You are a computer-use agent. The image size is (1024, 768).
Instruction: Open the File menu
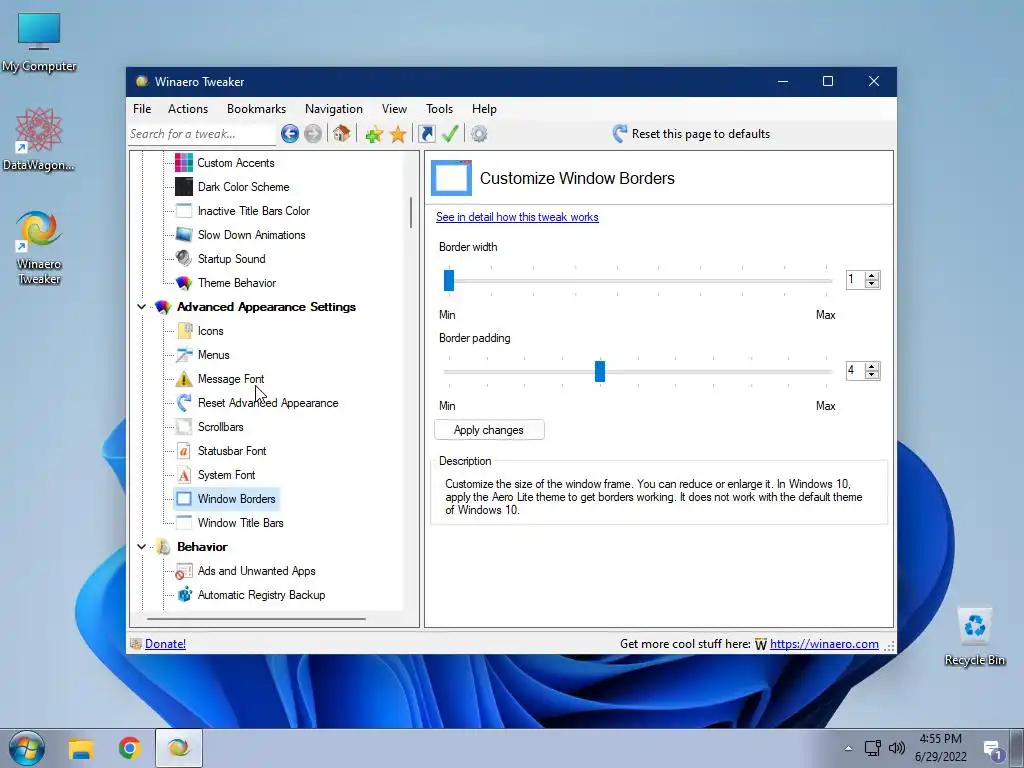pyautogui.click(x=142, y=109)
